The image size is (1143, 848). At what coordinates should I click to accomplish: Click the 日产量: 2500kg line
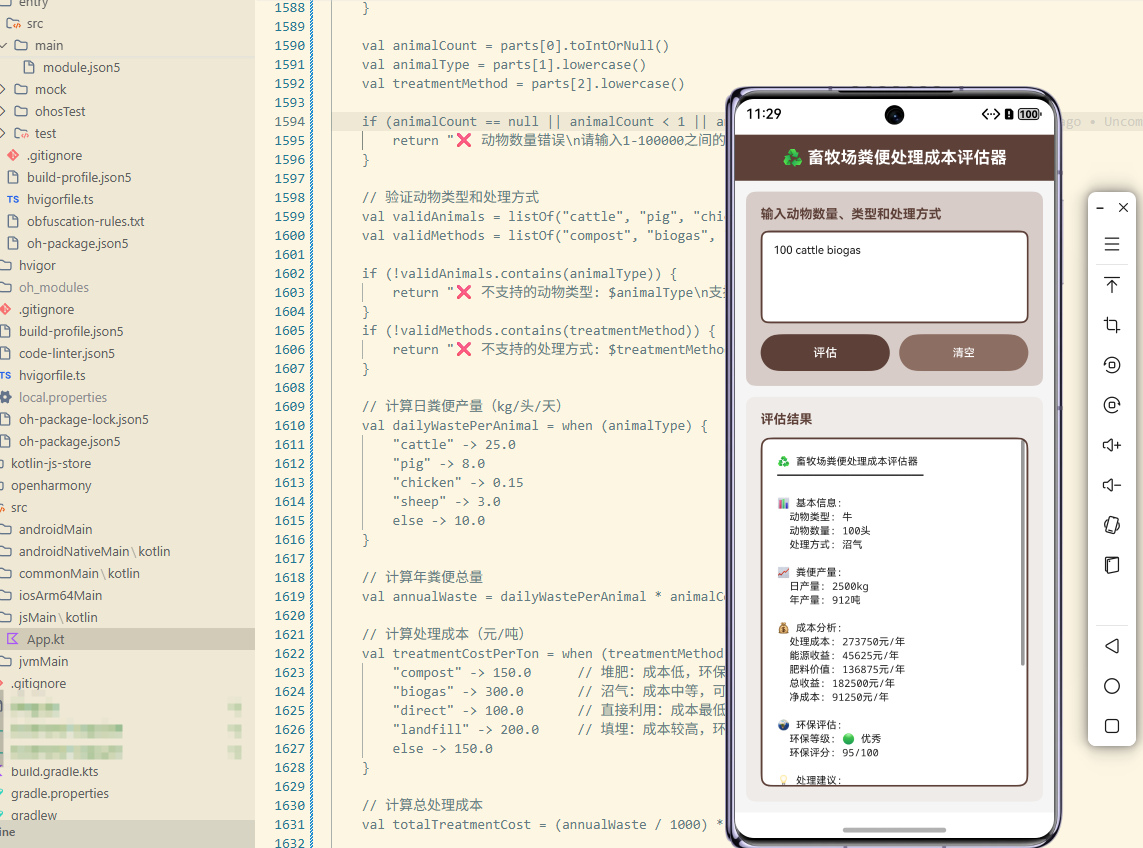(829, 586)
